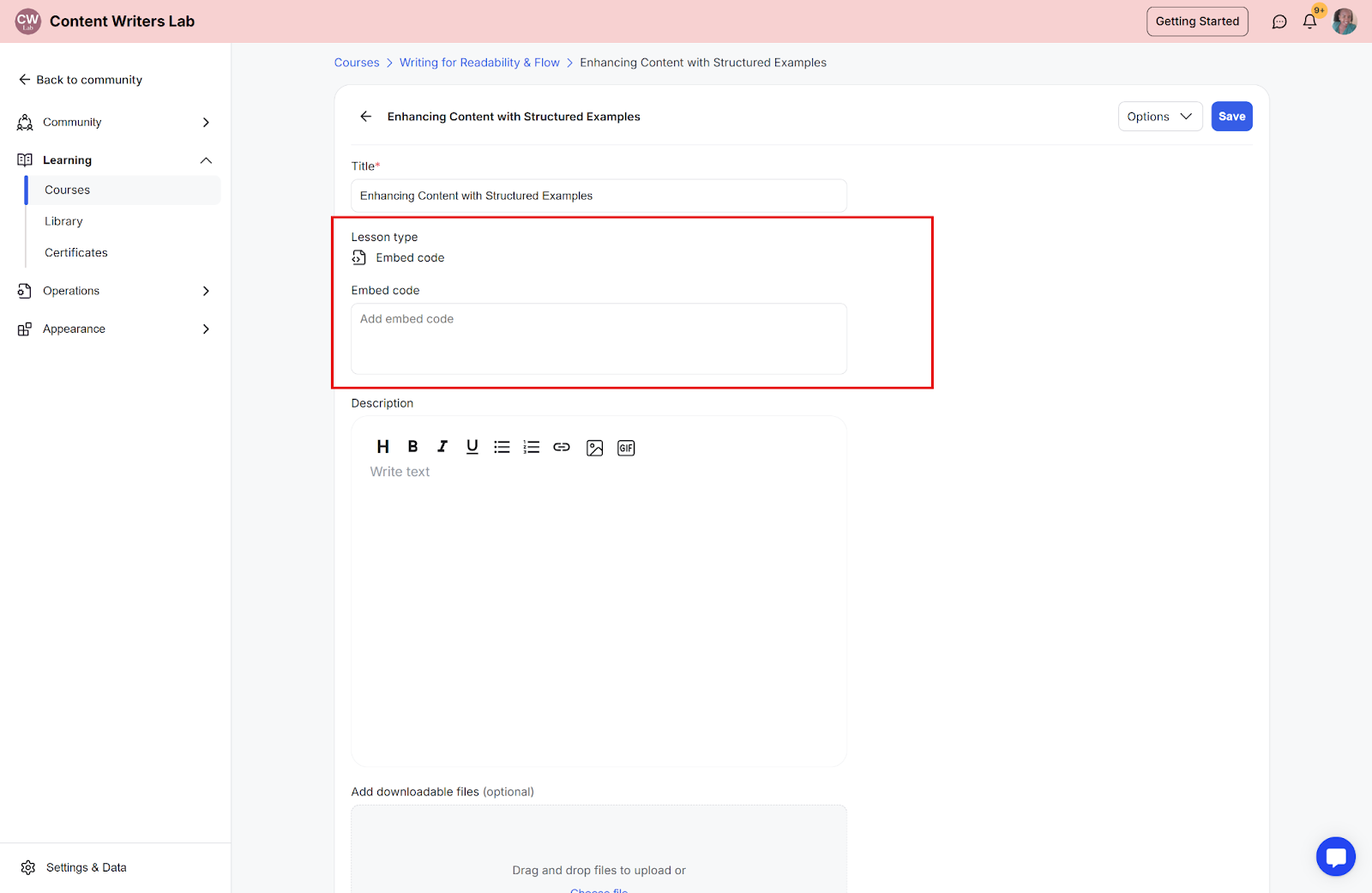
Task: Save the lesson
Action: coord(1231,117)
